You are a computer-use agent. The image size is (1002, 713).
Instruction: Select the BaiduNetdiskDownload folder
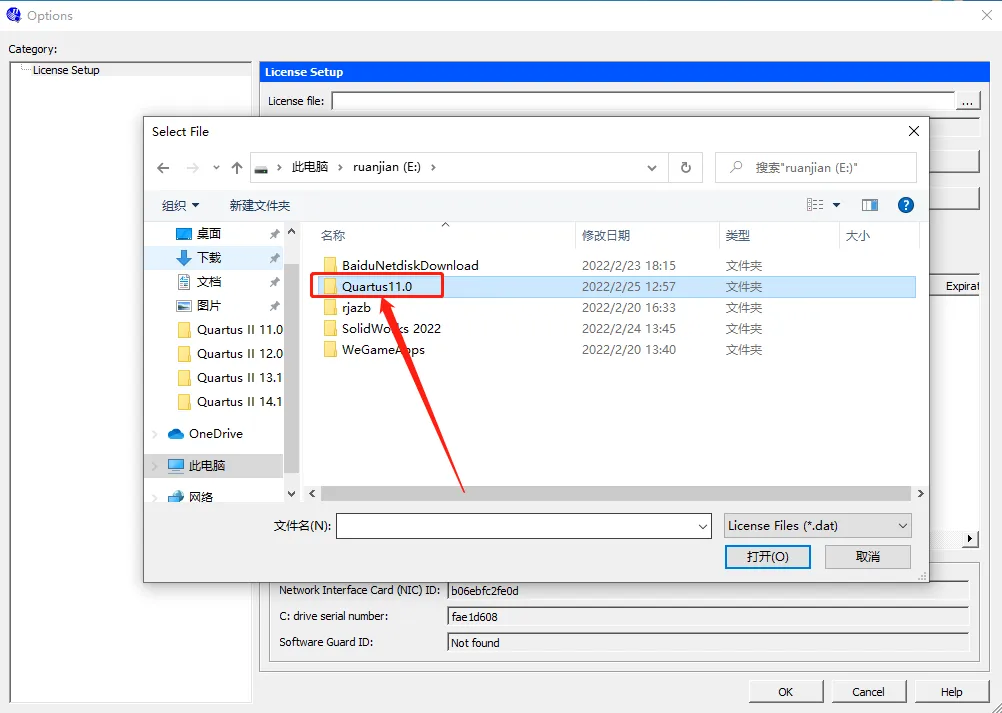(410, 265)
